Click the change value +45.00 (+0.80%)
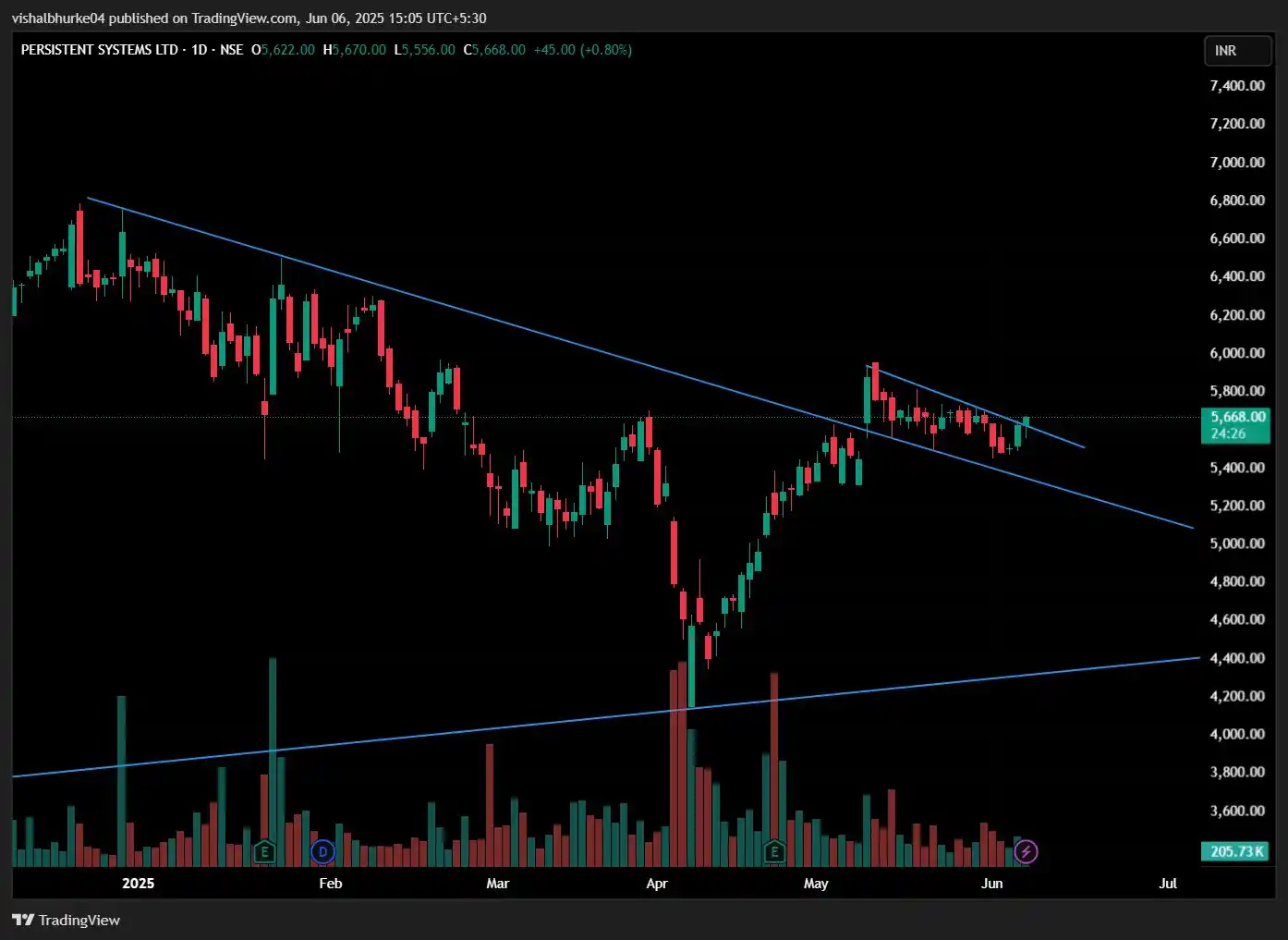The height and width of the screenshot is (940, 1288). coord(583,50)
